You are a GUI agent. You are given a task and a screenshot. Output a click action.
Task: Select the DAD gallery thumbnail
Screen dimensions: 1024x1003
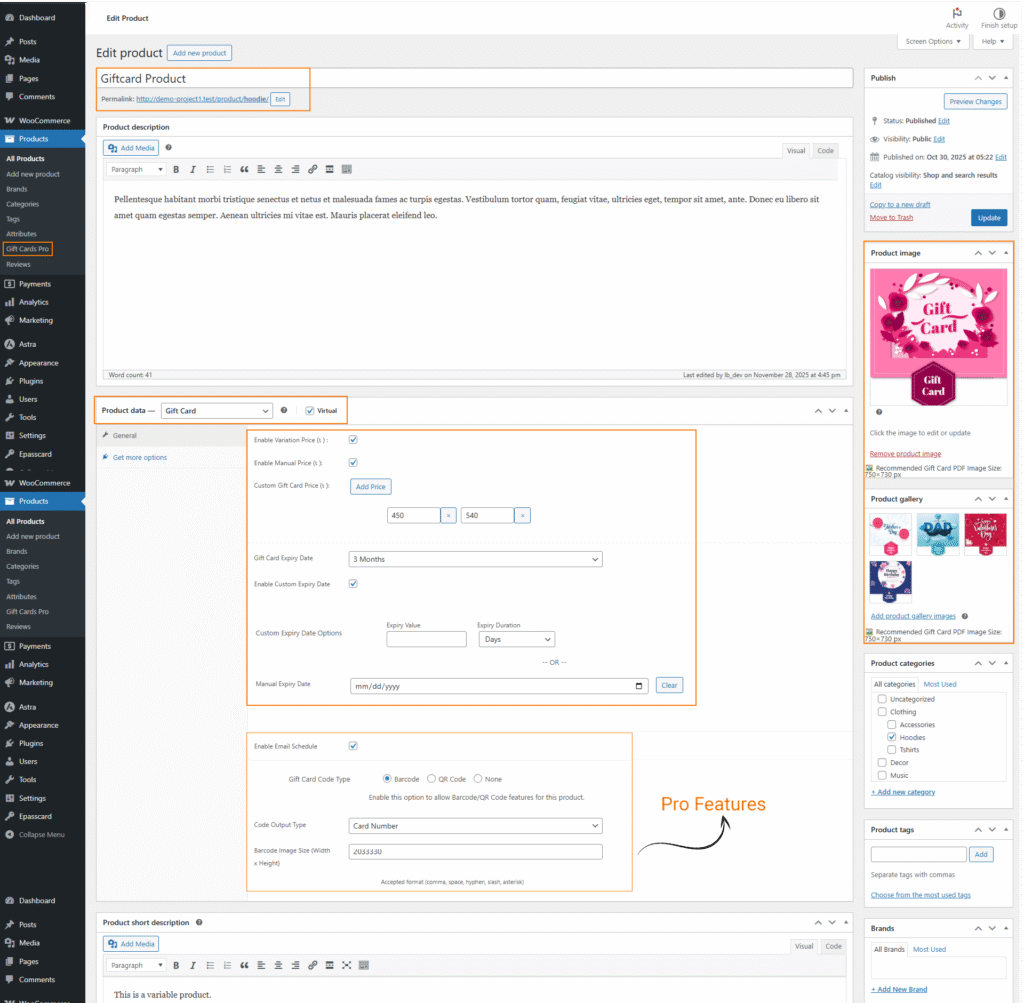(938, 535)
